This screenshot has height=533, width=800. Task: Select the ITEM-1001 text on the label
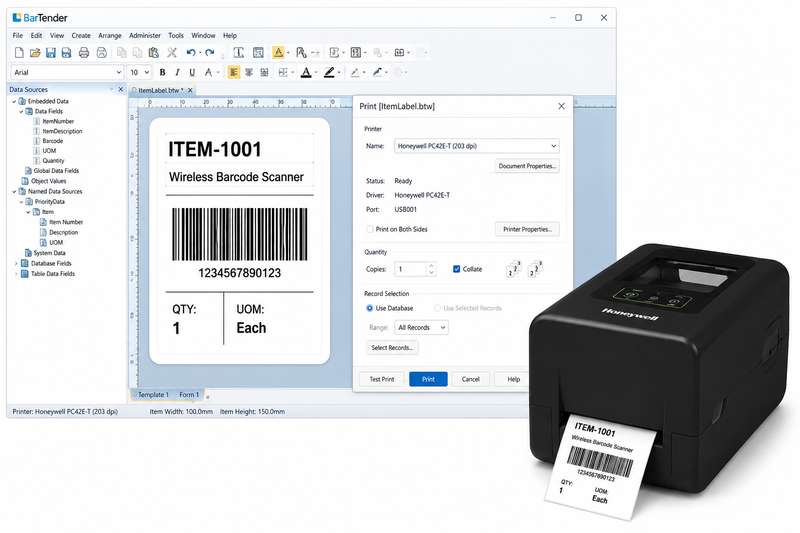215,149
